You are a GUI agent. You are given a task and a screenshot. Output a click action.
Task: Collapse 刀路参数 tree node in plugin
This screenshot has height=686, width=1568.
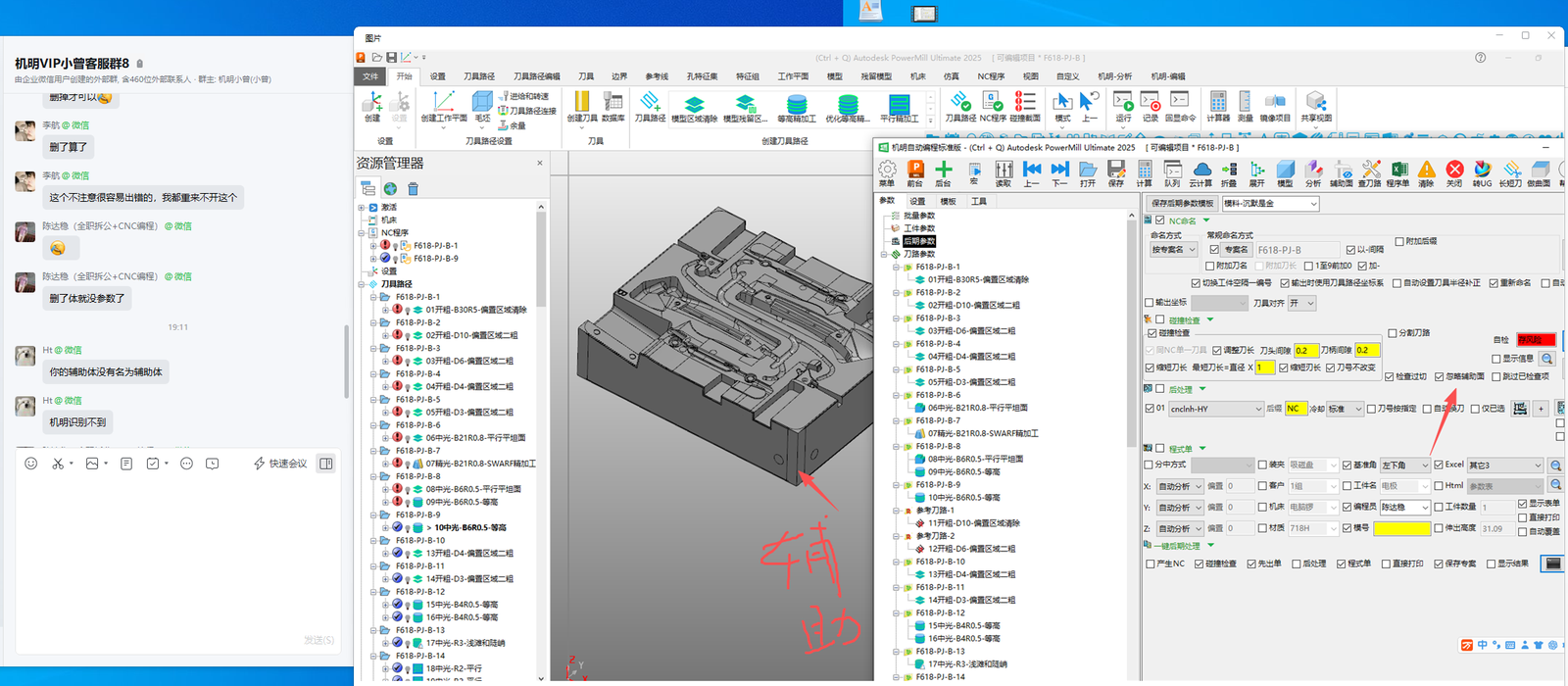coord(883,254)
